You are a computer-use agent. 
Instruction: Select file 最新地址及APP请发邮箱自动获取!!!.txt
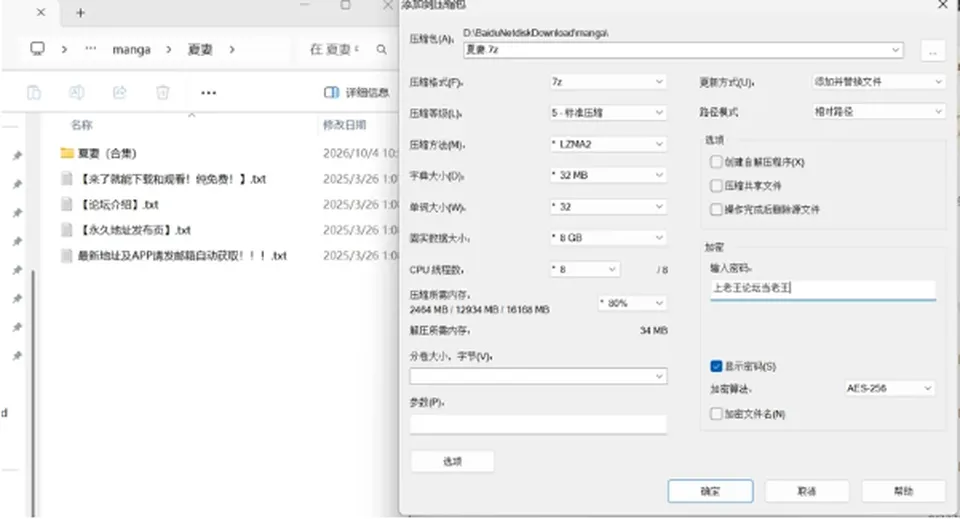182,256
